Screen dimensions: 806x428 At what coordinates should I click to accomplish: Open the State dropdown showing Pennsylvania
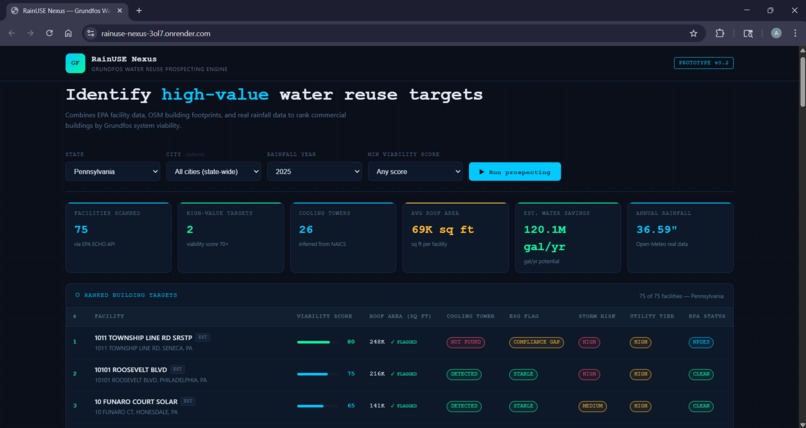[113, 172]
